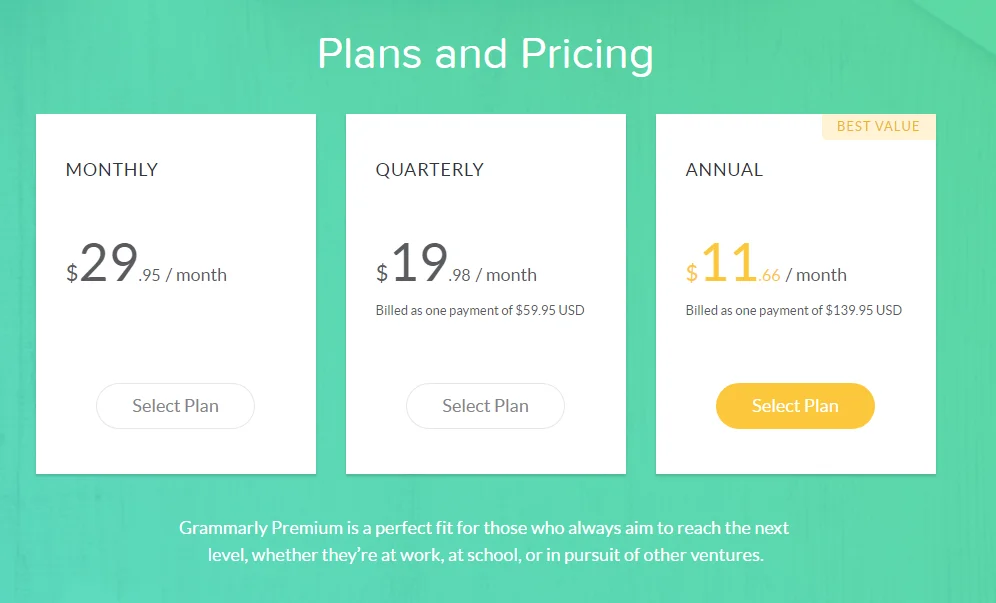Viewport: 996px width, 603px height.
Task: Click the $139.95 USD billing note
Action: coord(793,310)
